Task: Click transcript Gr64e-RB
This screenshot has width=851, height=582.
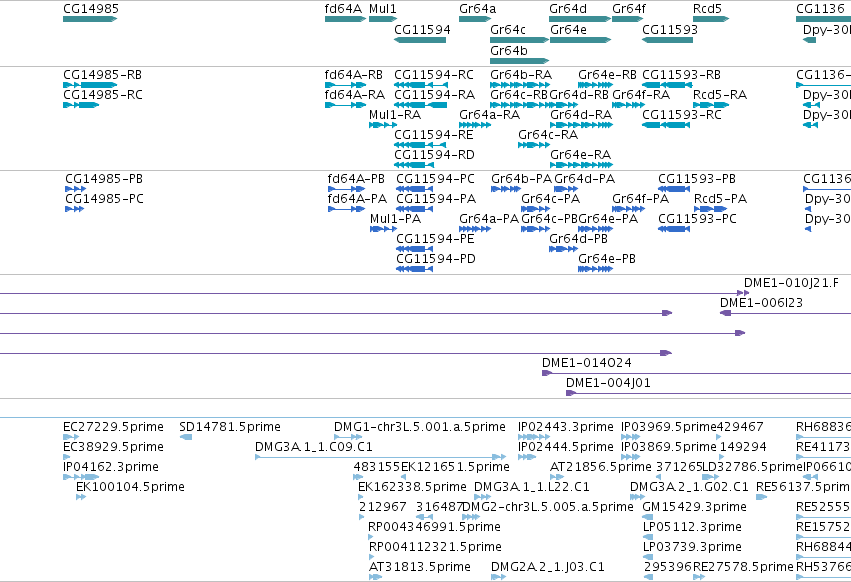Action: pyautogui.click(x=595, y=85)
